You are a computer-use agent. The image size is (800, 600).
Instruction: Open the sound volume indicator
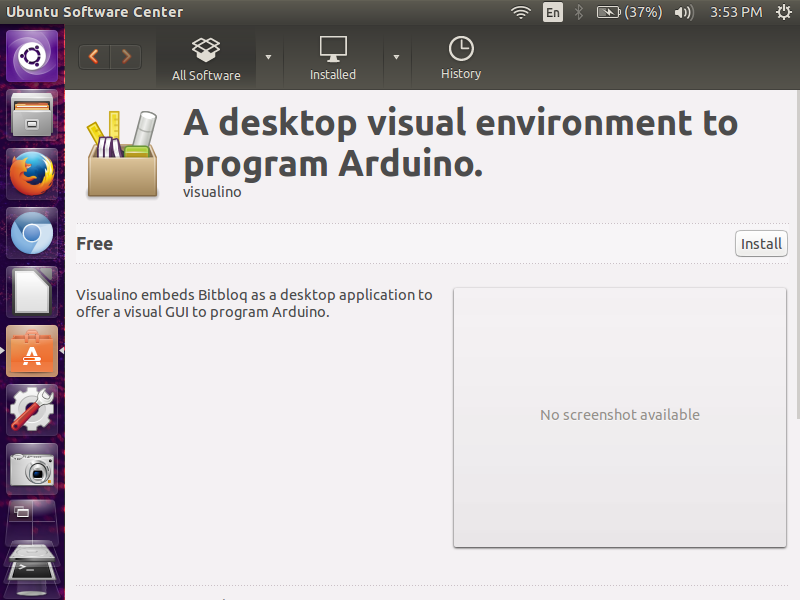pyautogui.click(x=684, y=12)
